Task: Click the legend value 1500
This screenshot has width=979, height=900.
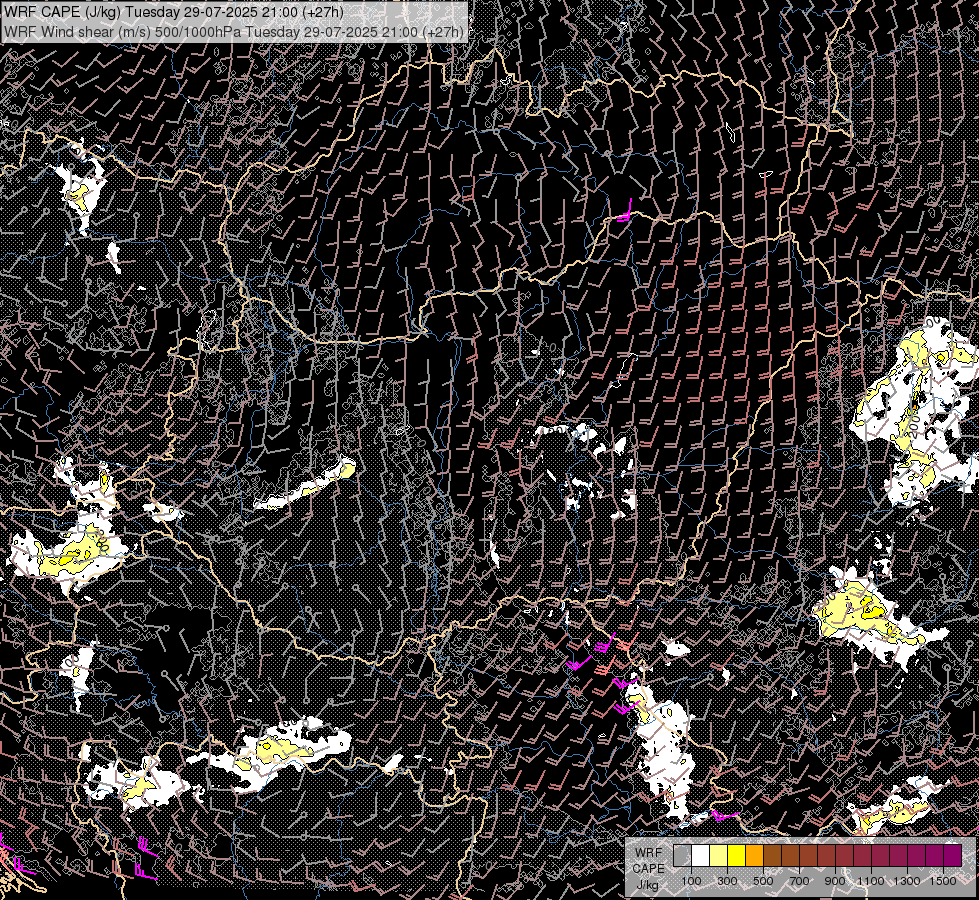Action: (x=943, y=881)
